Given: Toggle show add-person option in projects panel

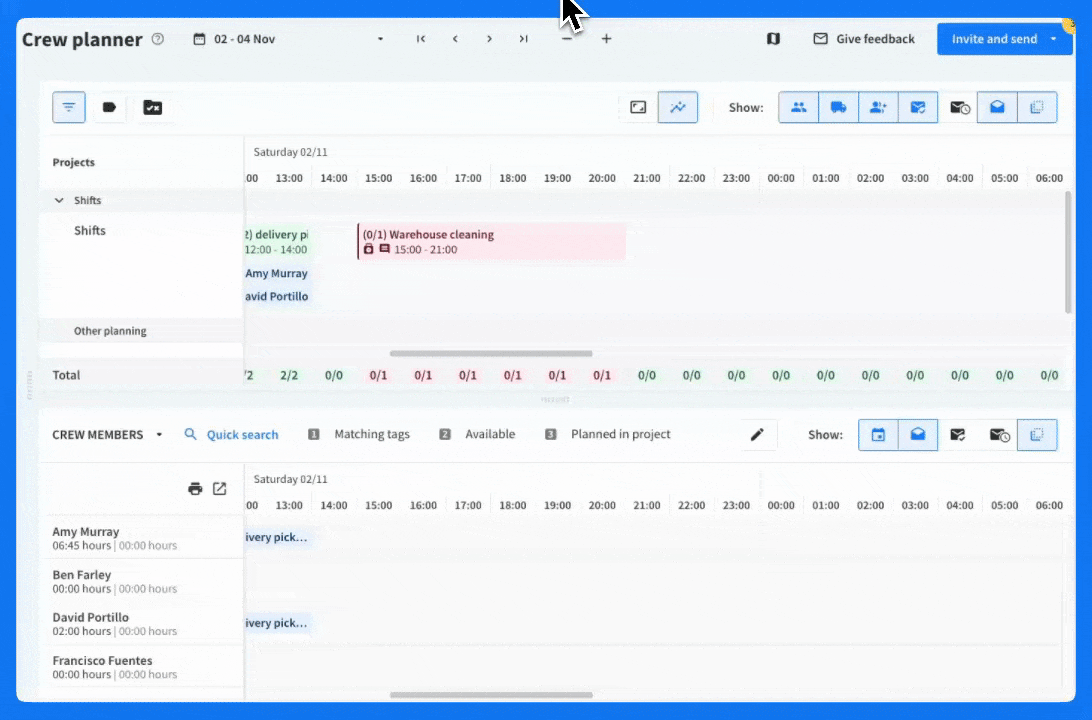Looking at the screenshot, I should click(x=878, y=107).
